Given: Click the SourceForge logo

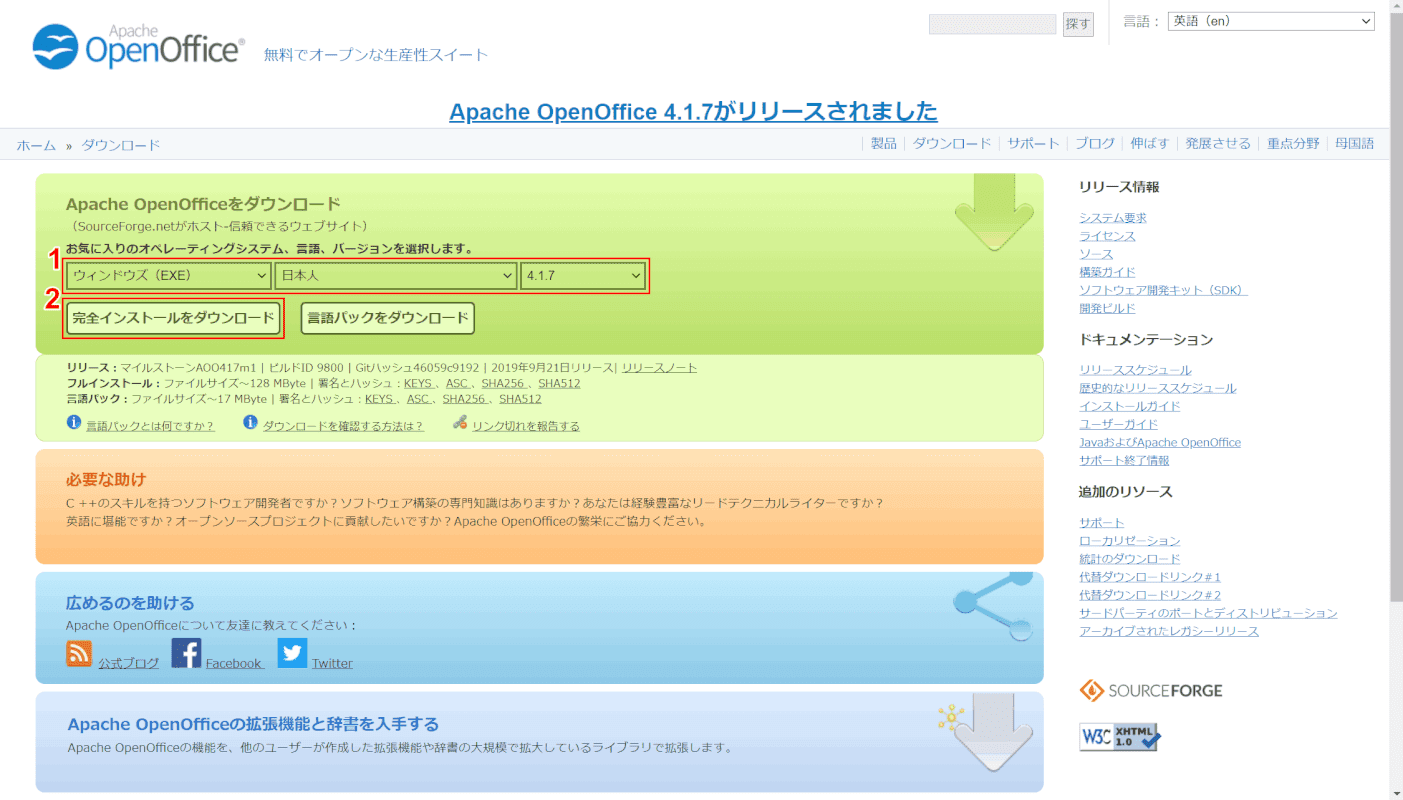Looking at the screenshot, I should click(1151, 690).
